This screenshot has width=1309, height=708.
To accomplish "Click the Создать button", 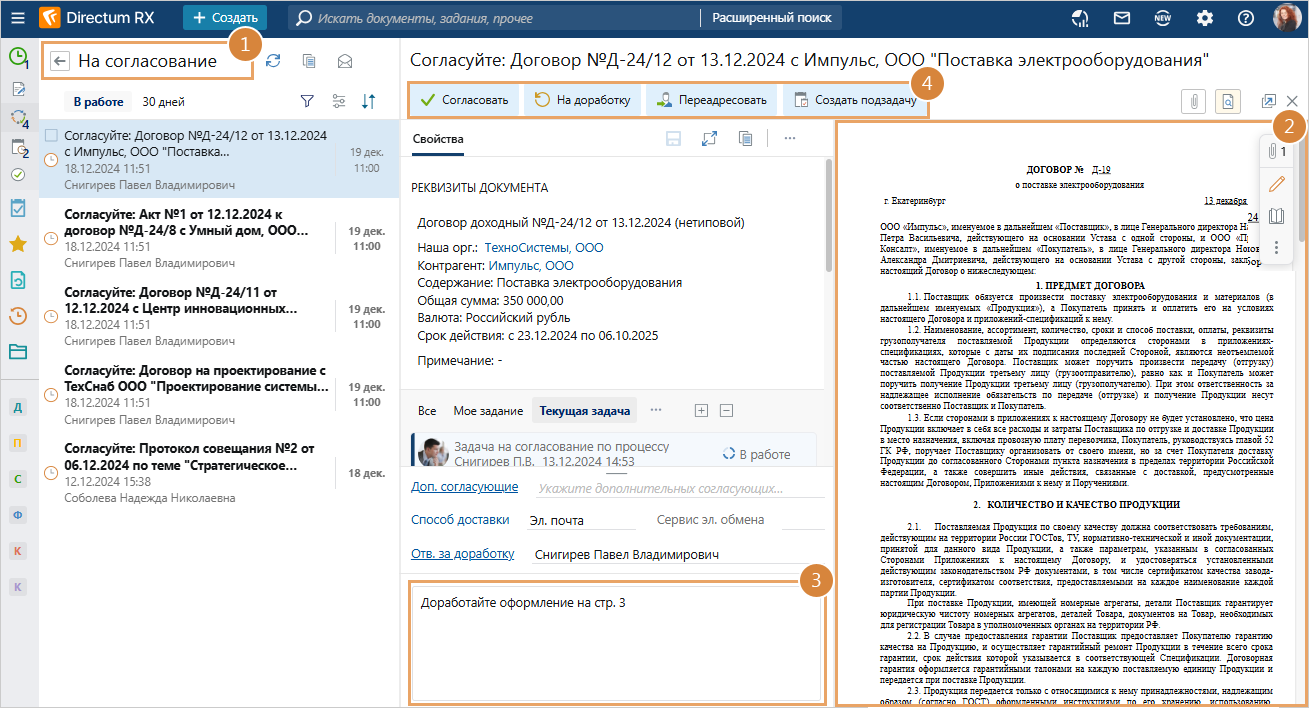I will (x=225, y=18).
